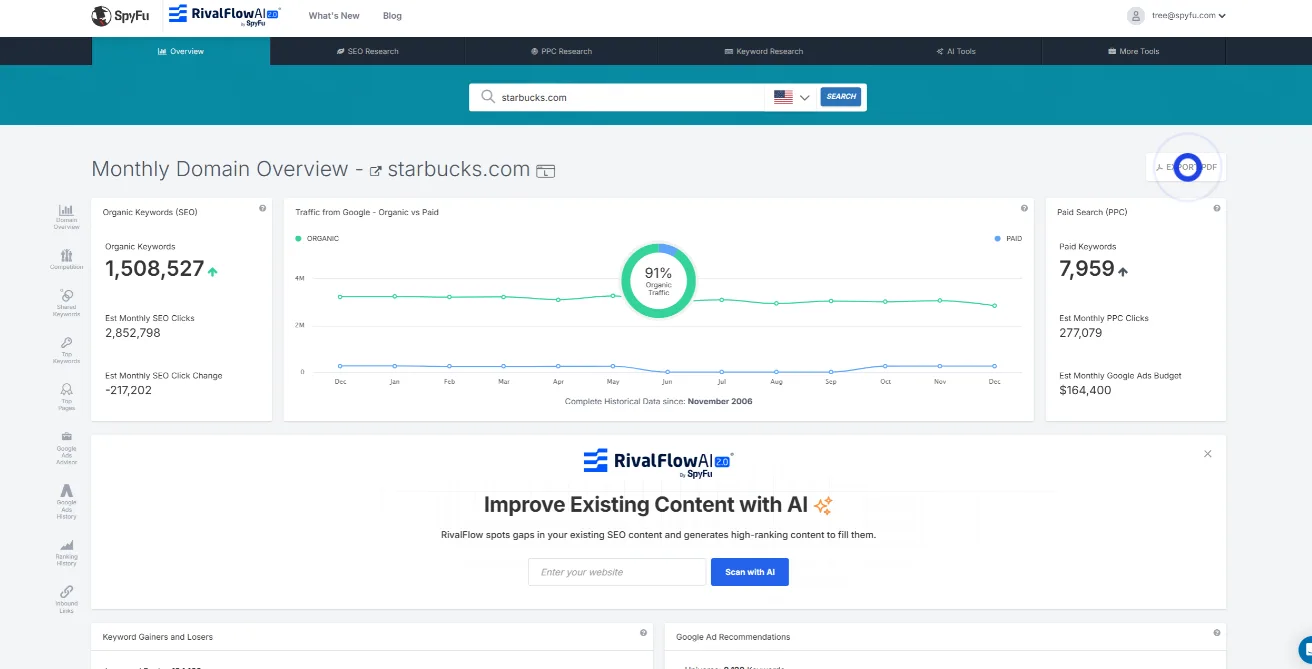Click the starbucks.com domain heading link
This screenshot has height=669, width=1312.
pyautogui.click(x=459, y=170)
